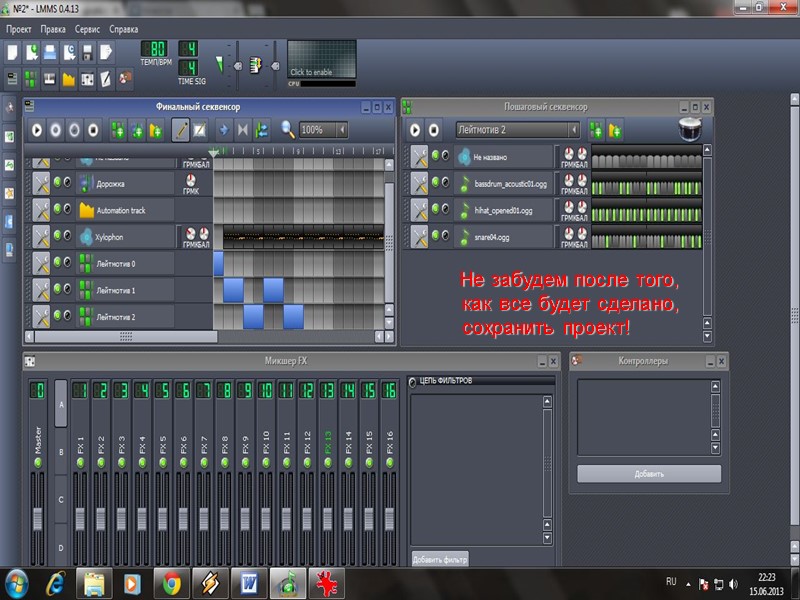800x600 pixels.
Task: Open actions for bassdrum_acoustic01.ogg track
Action: [419, 184]
